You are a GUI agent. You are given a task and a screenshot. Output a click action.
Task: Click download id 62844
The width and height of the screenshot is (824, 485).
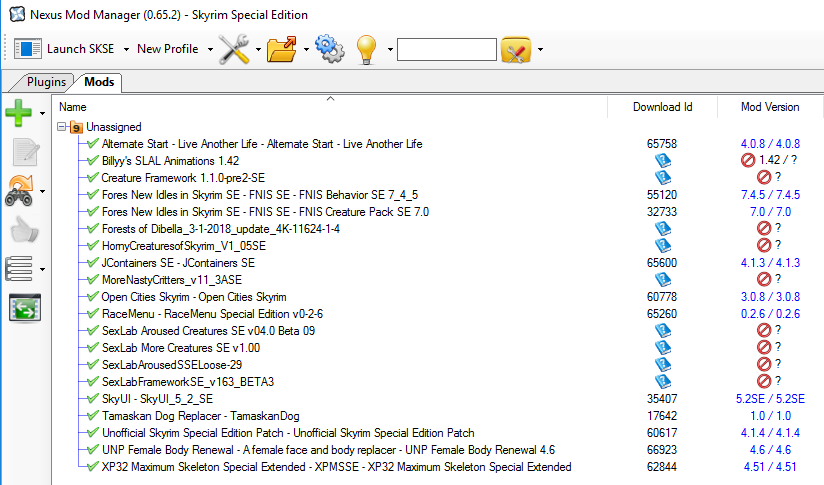pyautogui.click(x=662, y=467)
